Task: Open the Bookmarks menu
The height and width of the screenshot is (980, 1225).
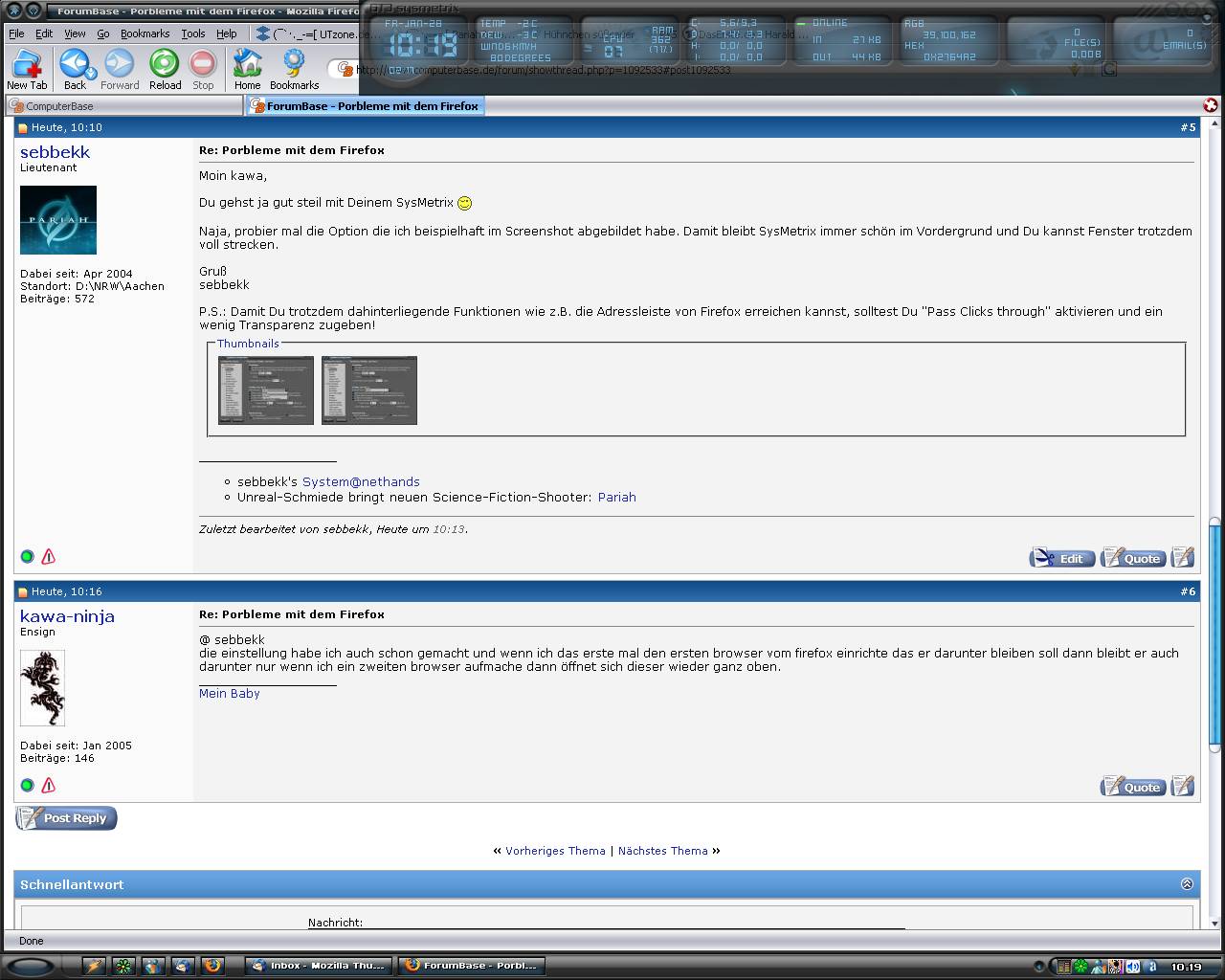Action: click(145, 33)
